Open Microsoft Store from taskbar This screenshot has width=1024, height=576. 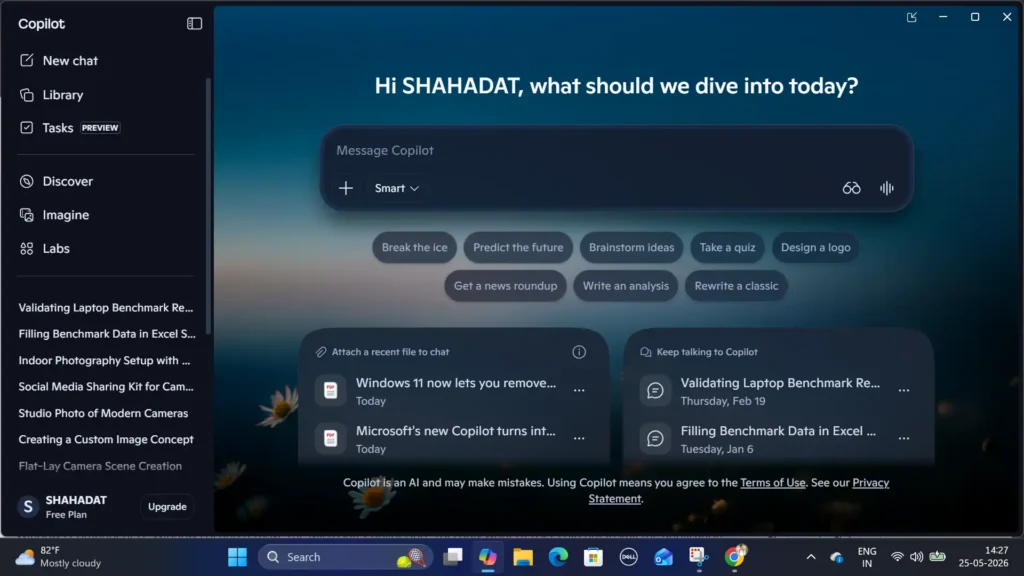click(593, 557)
